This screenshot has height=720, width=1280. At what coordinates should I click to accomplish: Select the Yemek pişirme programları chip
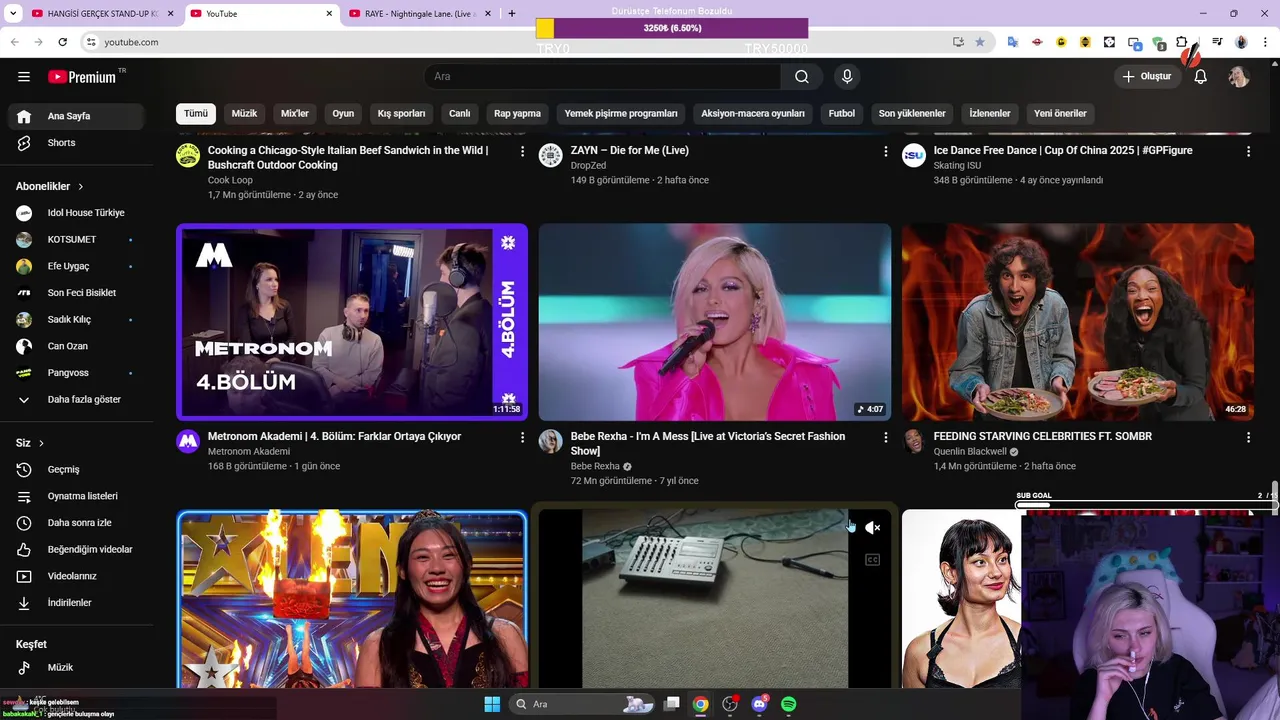click(621, 113)
